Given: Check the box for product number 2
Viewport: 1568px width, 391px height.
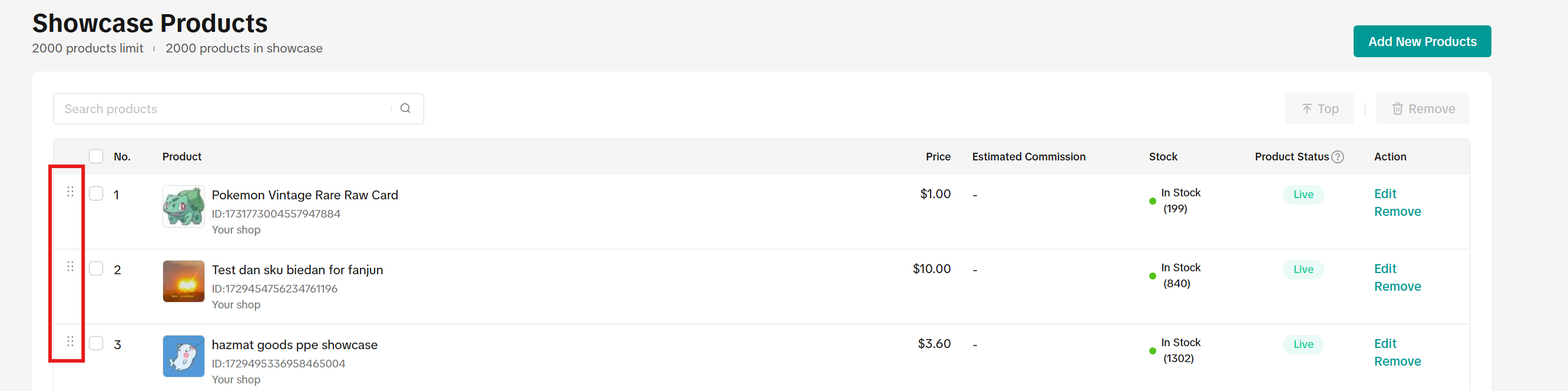Looking at the screenshot, I should pos(96,268).
